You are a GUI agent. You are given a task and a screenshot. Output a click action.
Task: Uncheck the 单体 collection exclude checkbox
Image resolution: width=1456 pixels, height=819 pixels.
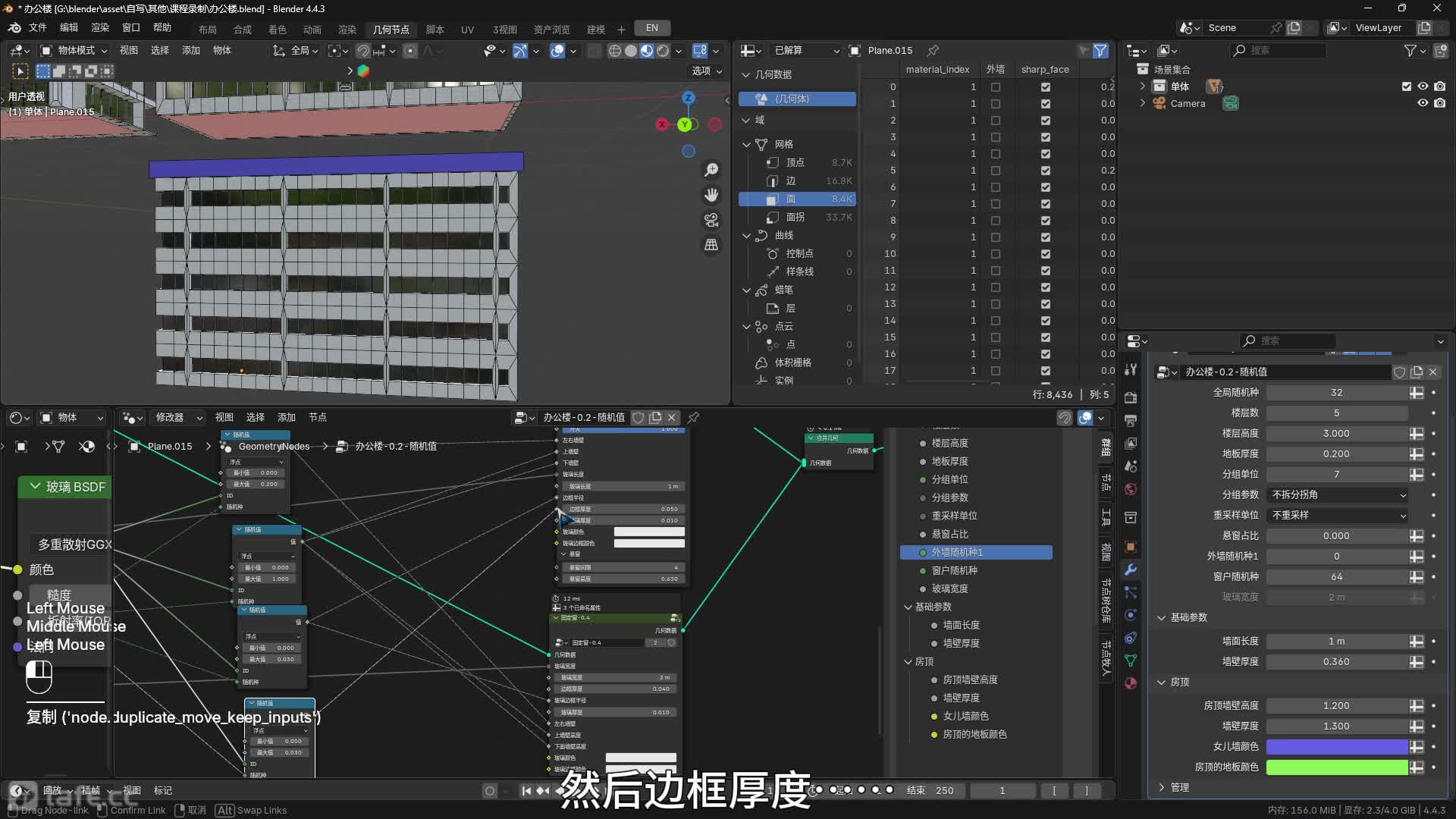[1407, 86]
